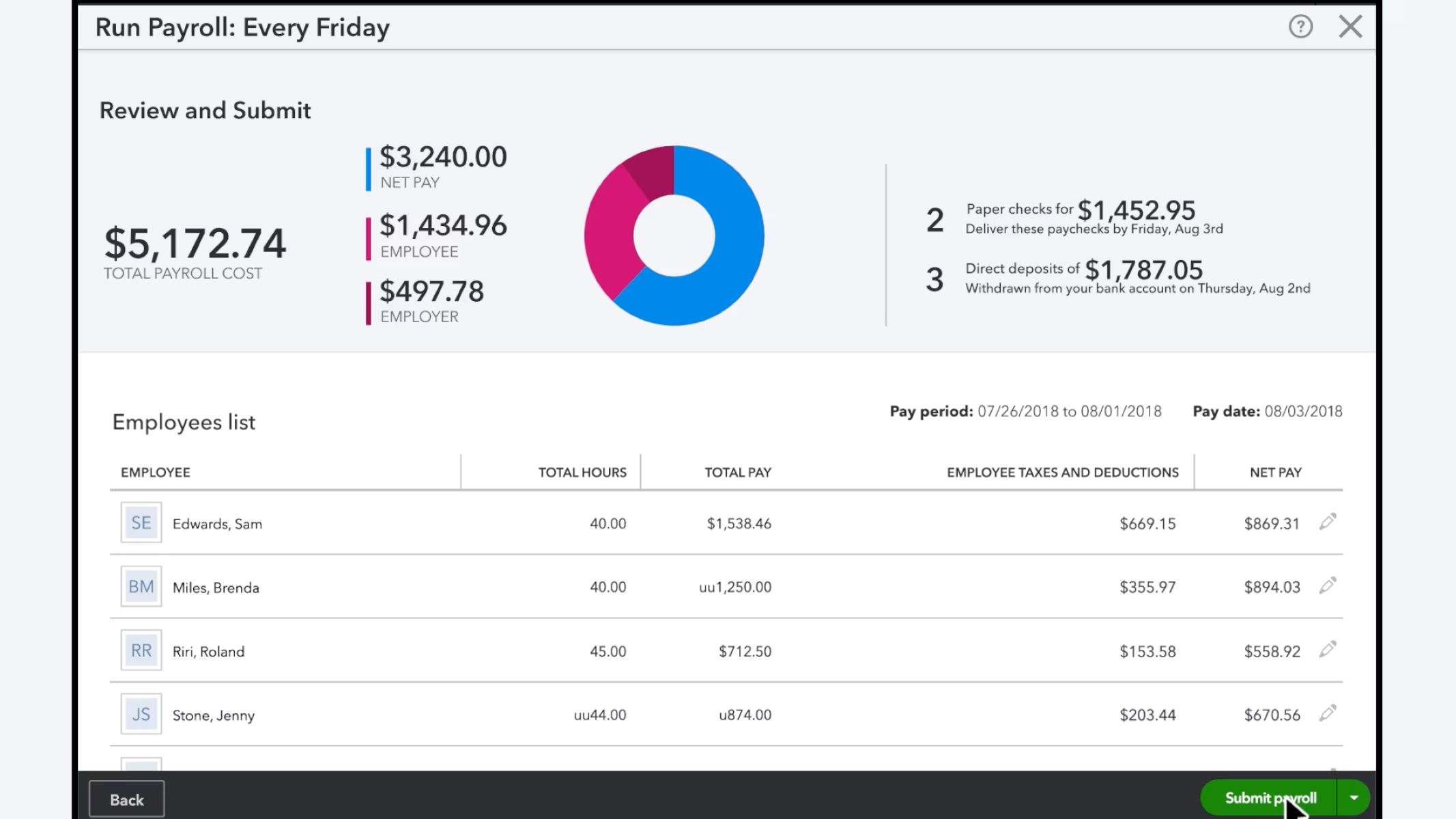1456x819 pixels.
Task: Edit Brenda Miles' paycheck with pencil icon
Action: pos(1328,586)
